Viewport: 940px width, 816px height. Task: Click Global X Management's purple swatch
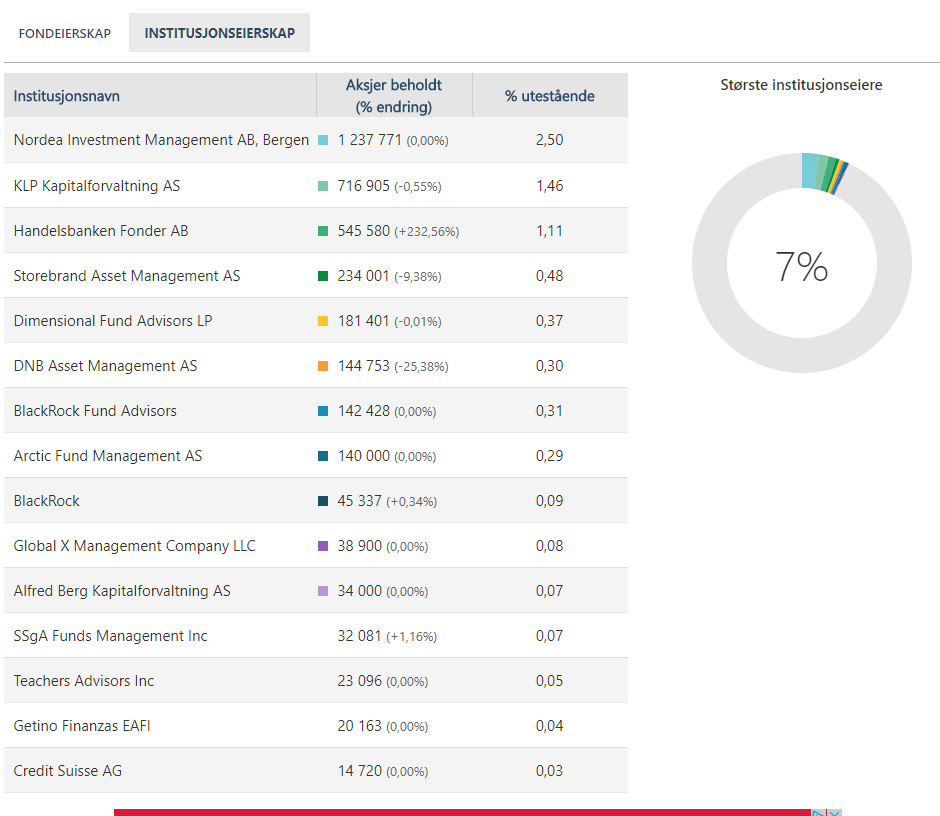(323, 546)
